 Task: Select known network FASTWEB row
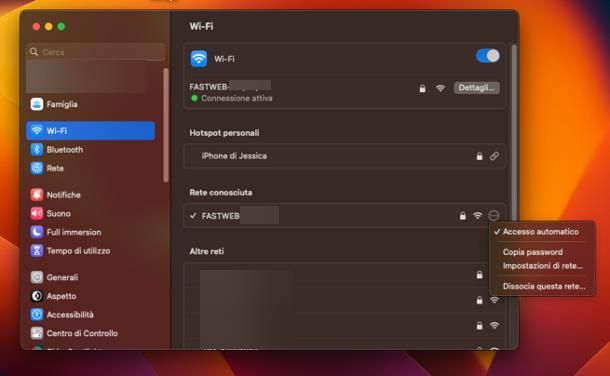tap(345, 216)
